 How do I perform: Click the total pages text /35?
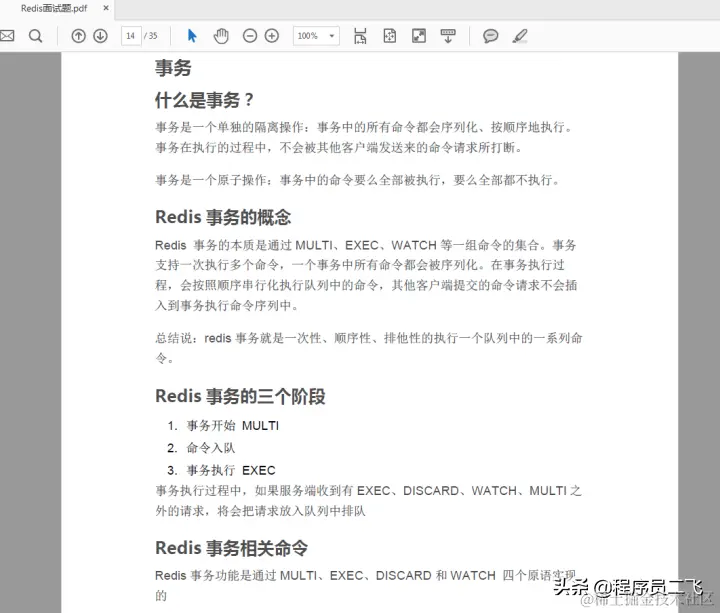(151, 36)
